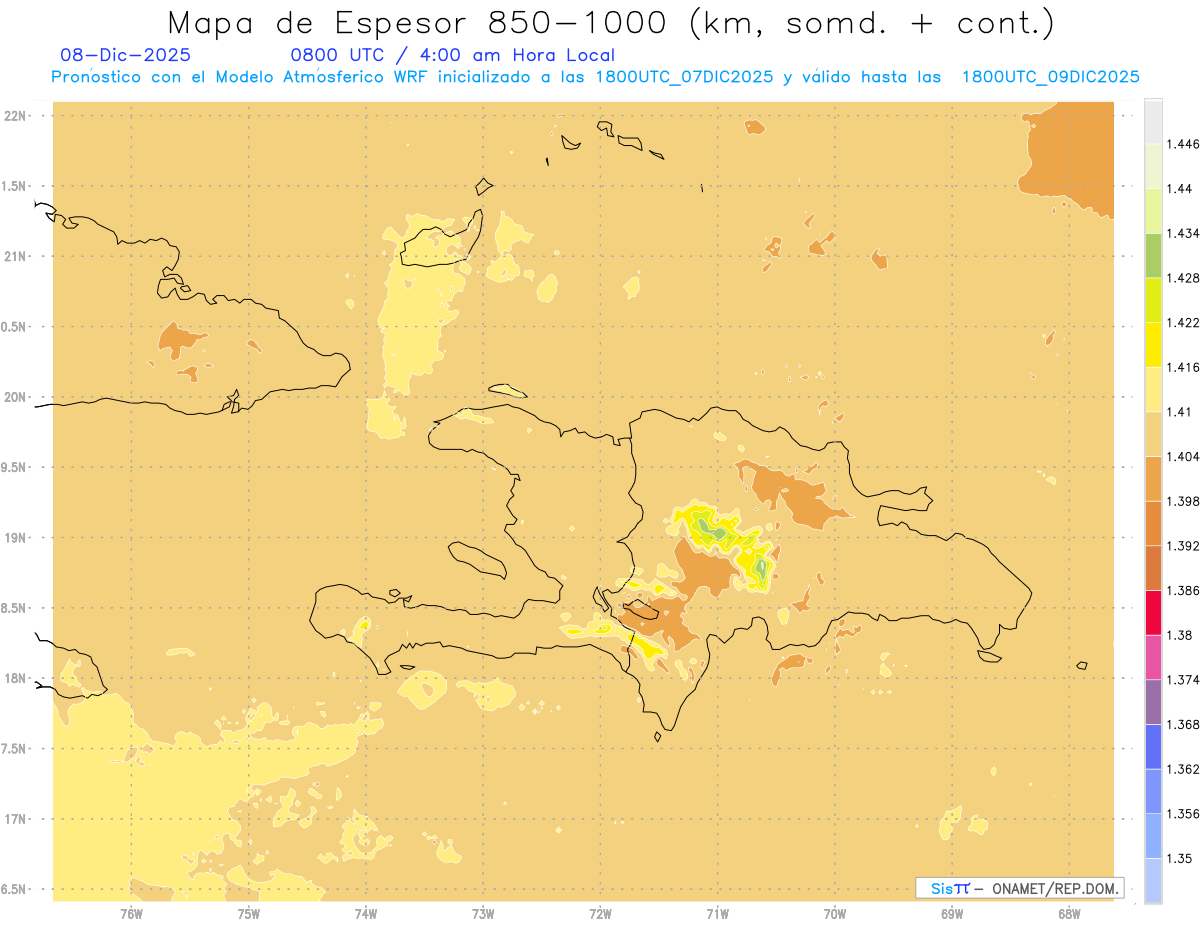Click the colorbar value '1.386'
This screenshot has height=927, width=1200.
(x=1181, y=590)
